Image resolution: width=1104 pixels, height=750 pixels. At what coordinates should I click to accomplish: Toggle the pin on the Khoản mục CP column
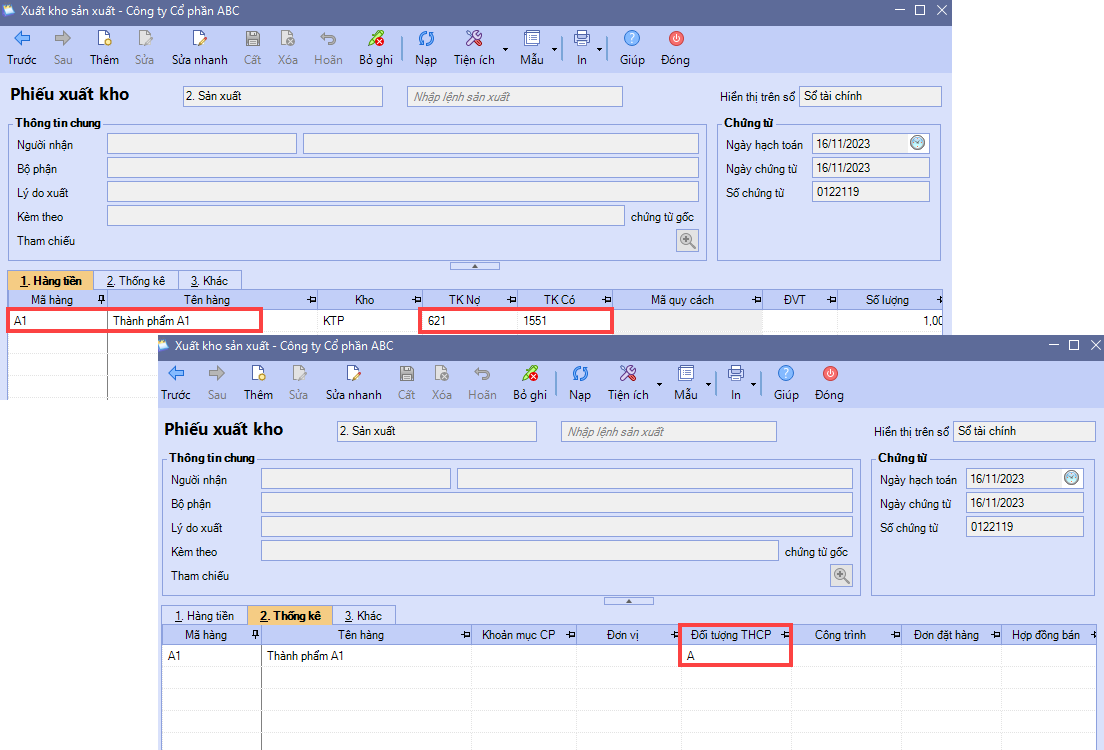click(x=570, y=635)
